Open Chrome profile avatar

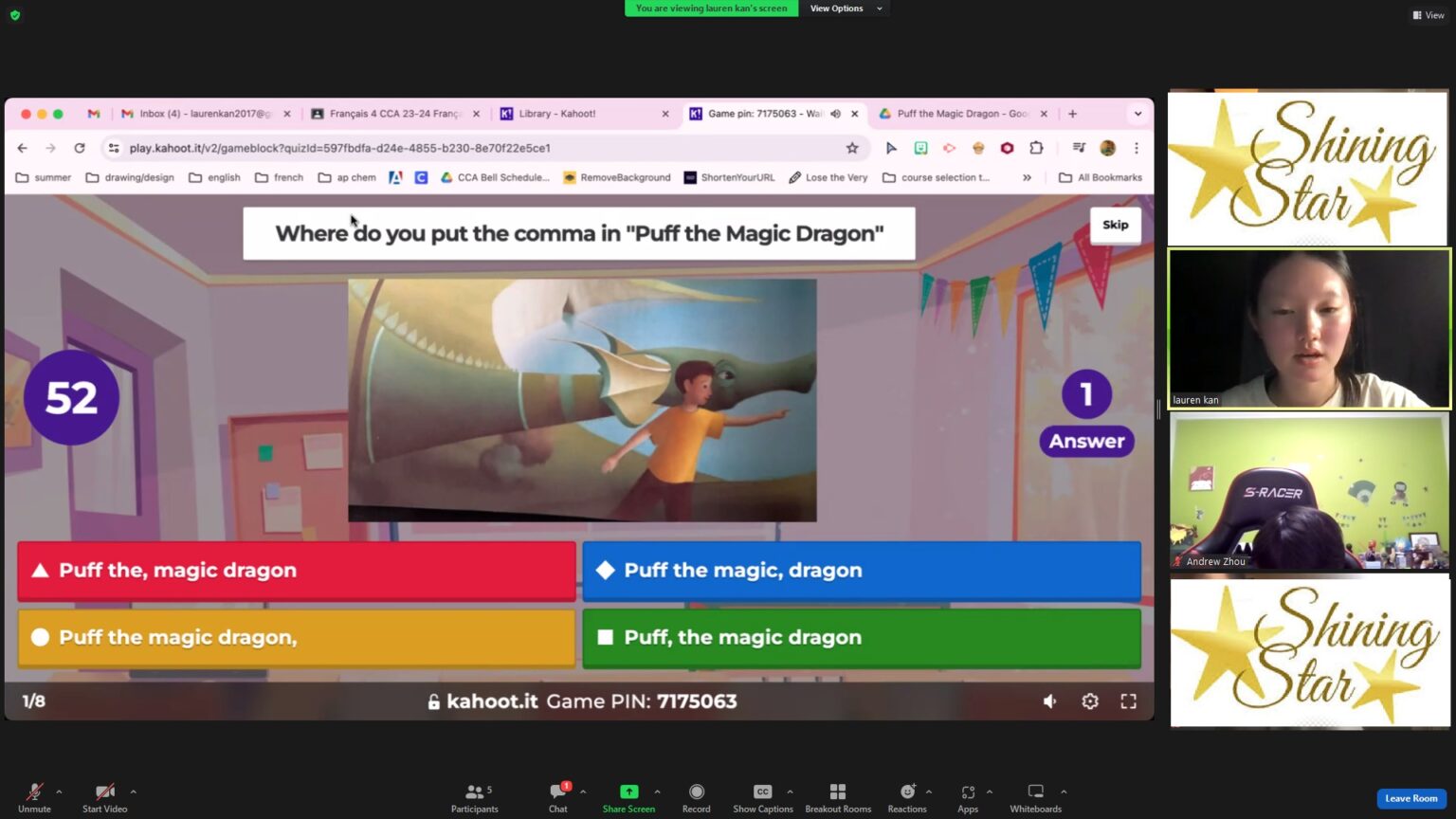1107,148
